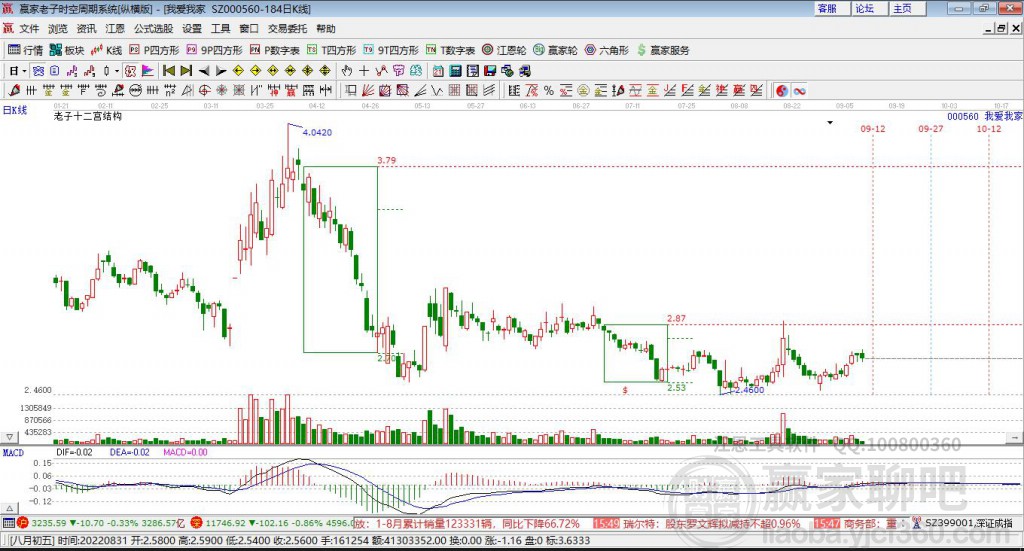Switch to the K线 chart view
Viewport: 1024px width, 551px height.
coord(106,50)
